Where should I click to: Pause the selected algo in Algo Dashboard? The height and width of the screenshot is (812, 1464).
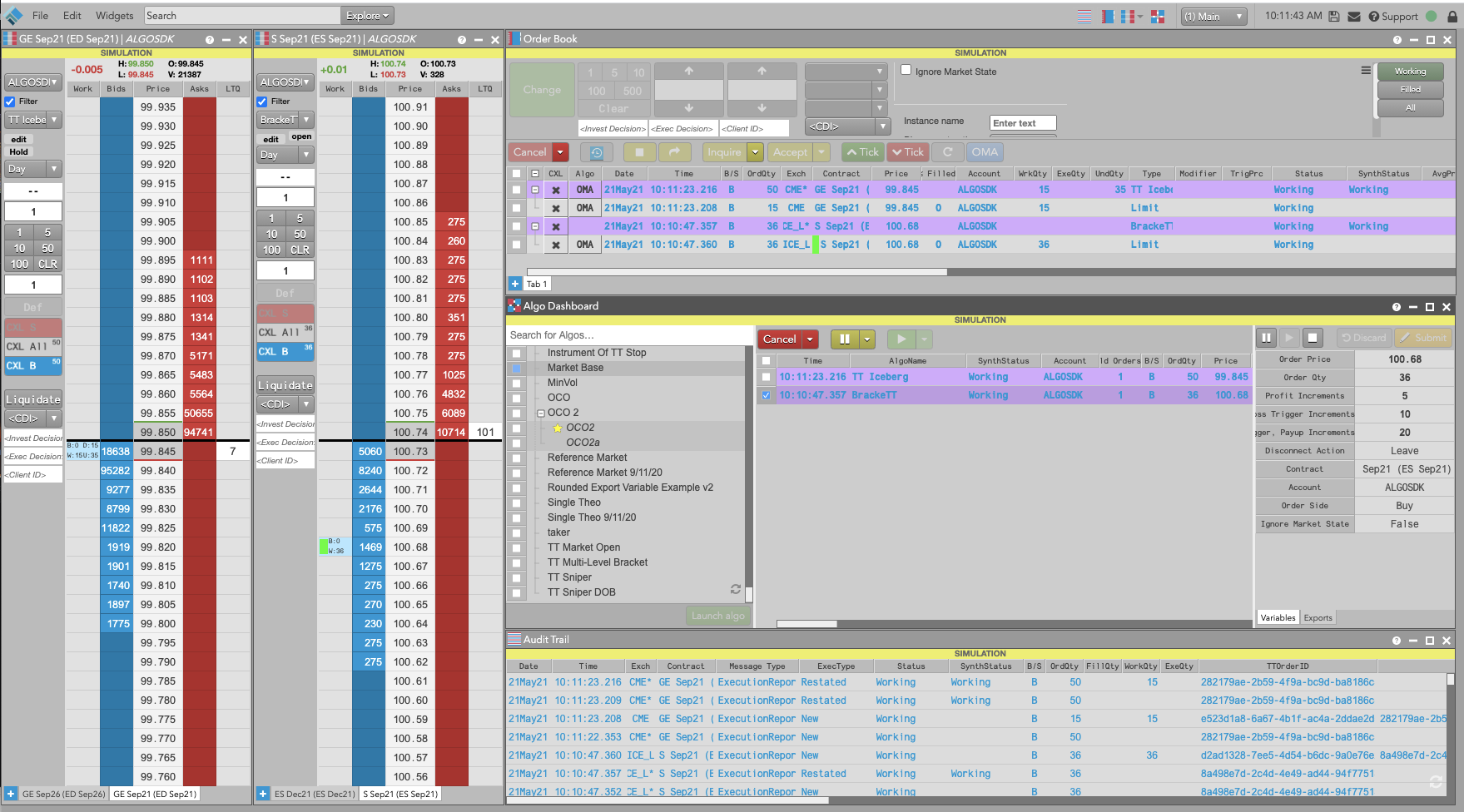pos(845,339)
